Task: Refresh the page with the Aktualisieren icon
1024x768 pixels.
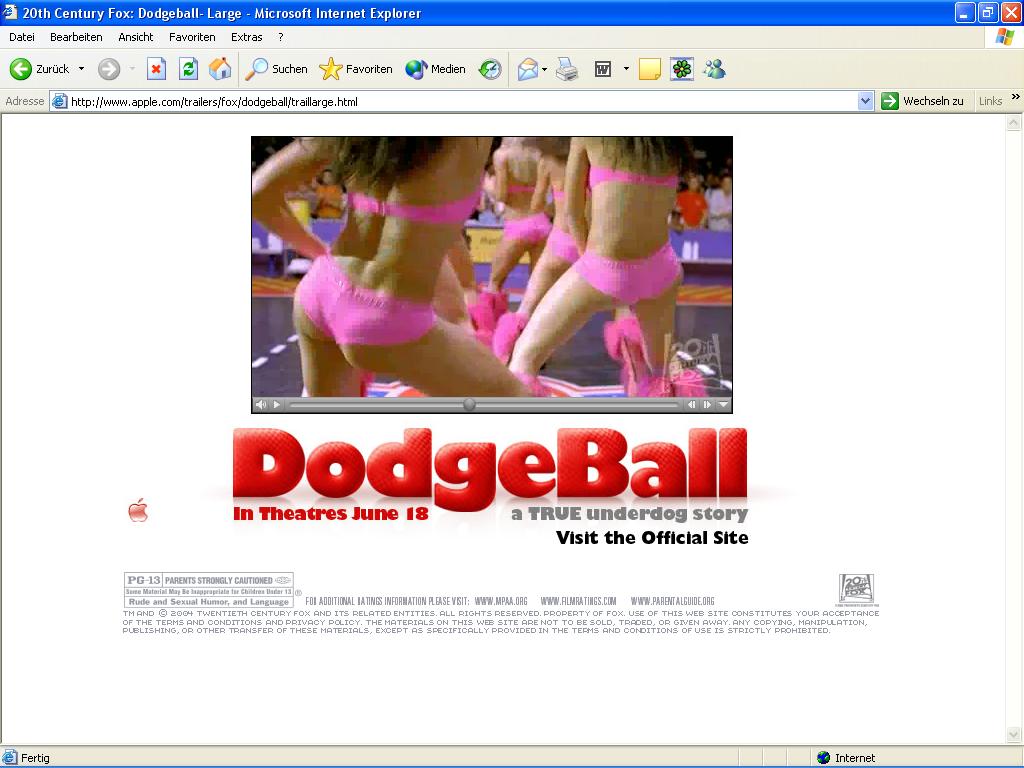Action: point(188,69)
